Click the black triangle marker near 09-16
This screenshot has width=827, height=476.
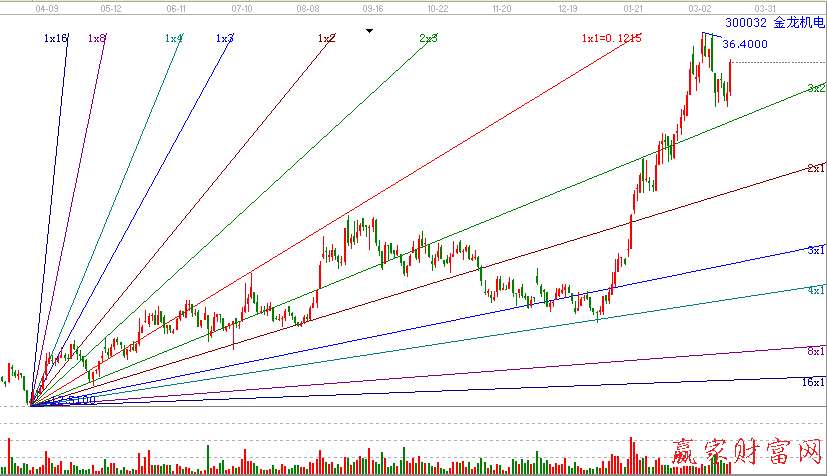pos(370,31)
